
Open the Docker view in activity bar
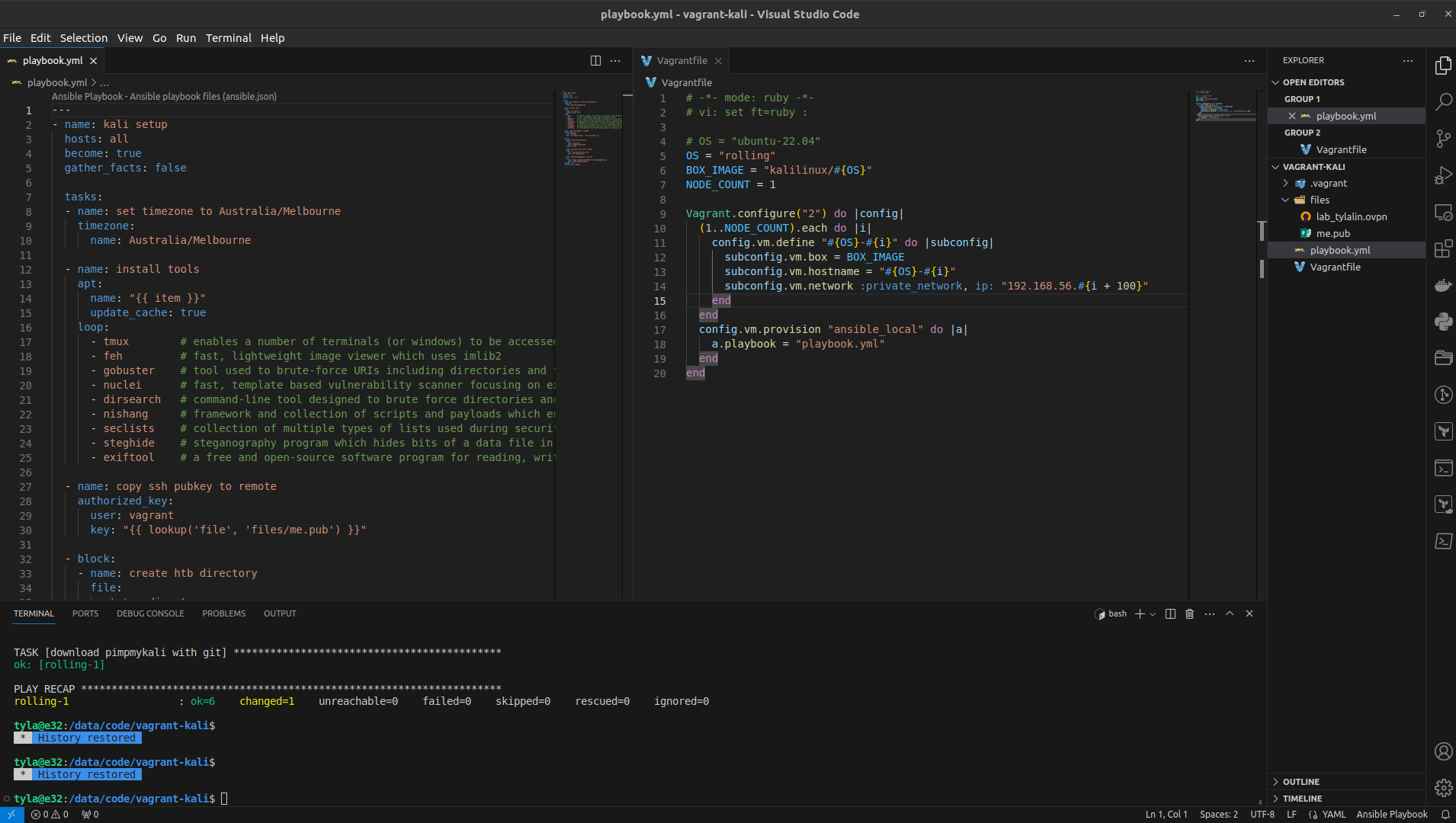[x=1443, y=285]
